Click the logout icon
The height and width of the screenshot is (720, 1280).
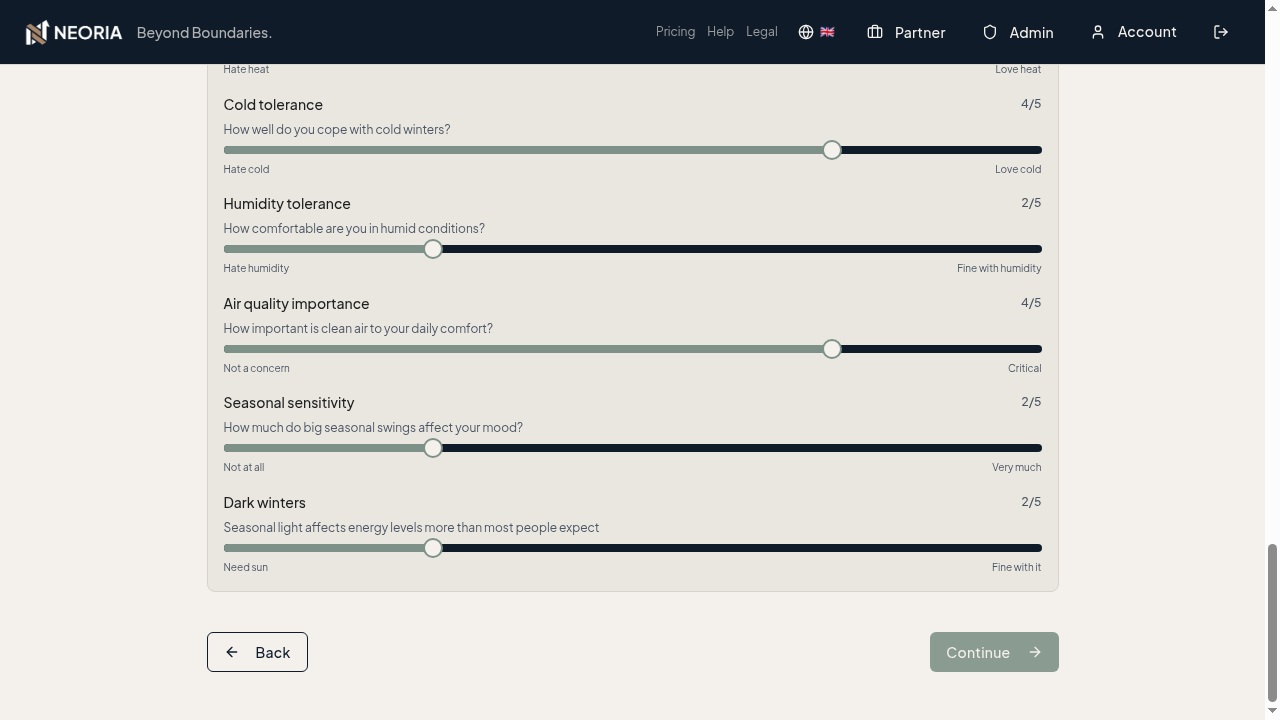click(x=1221, y=32)
